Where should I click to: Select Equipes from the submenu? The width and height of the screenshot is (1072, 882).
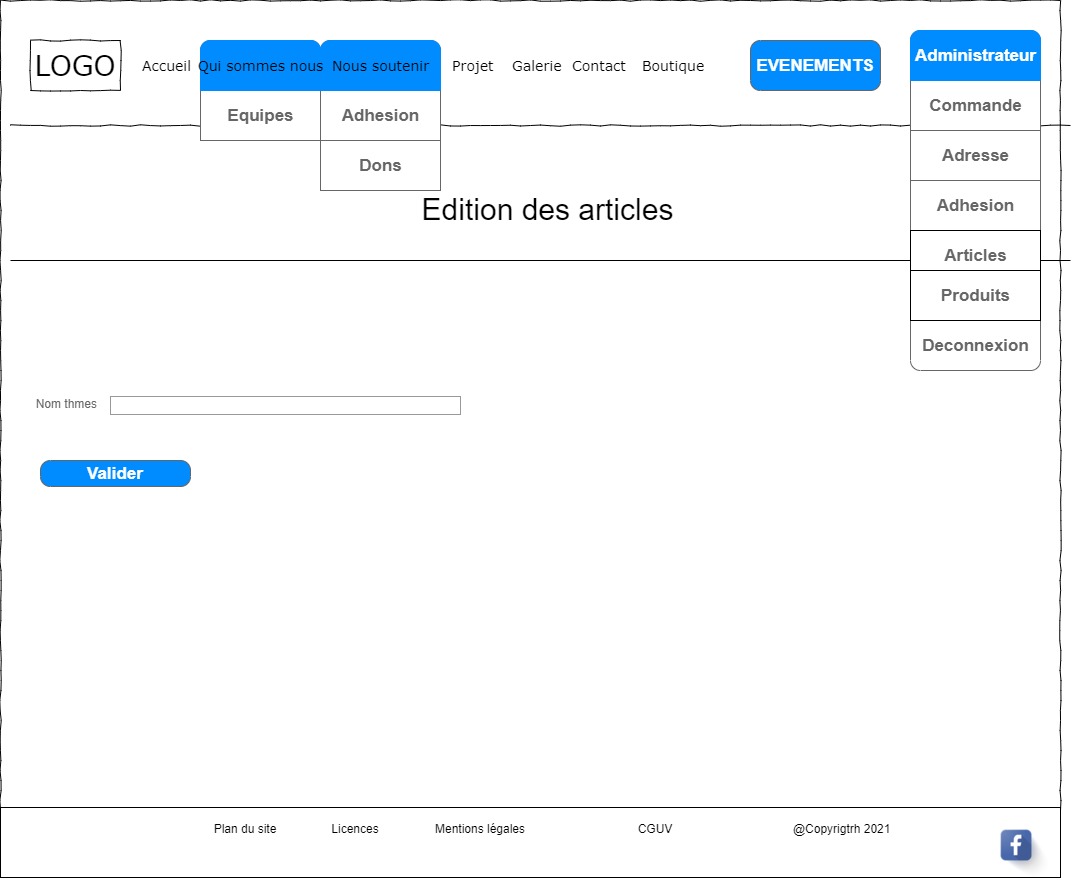tap(260, 116)
